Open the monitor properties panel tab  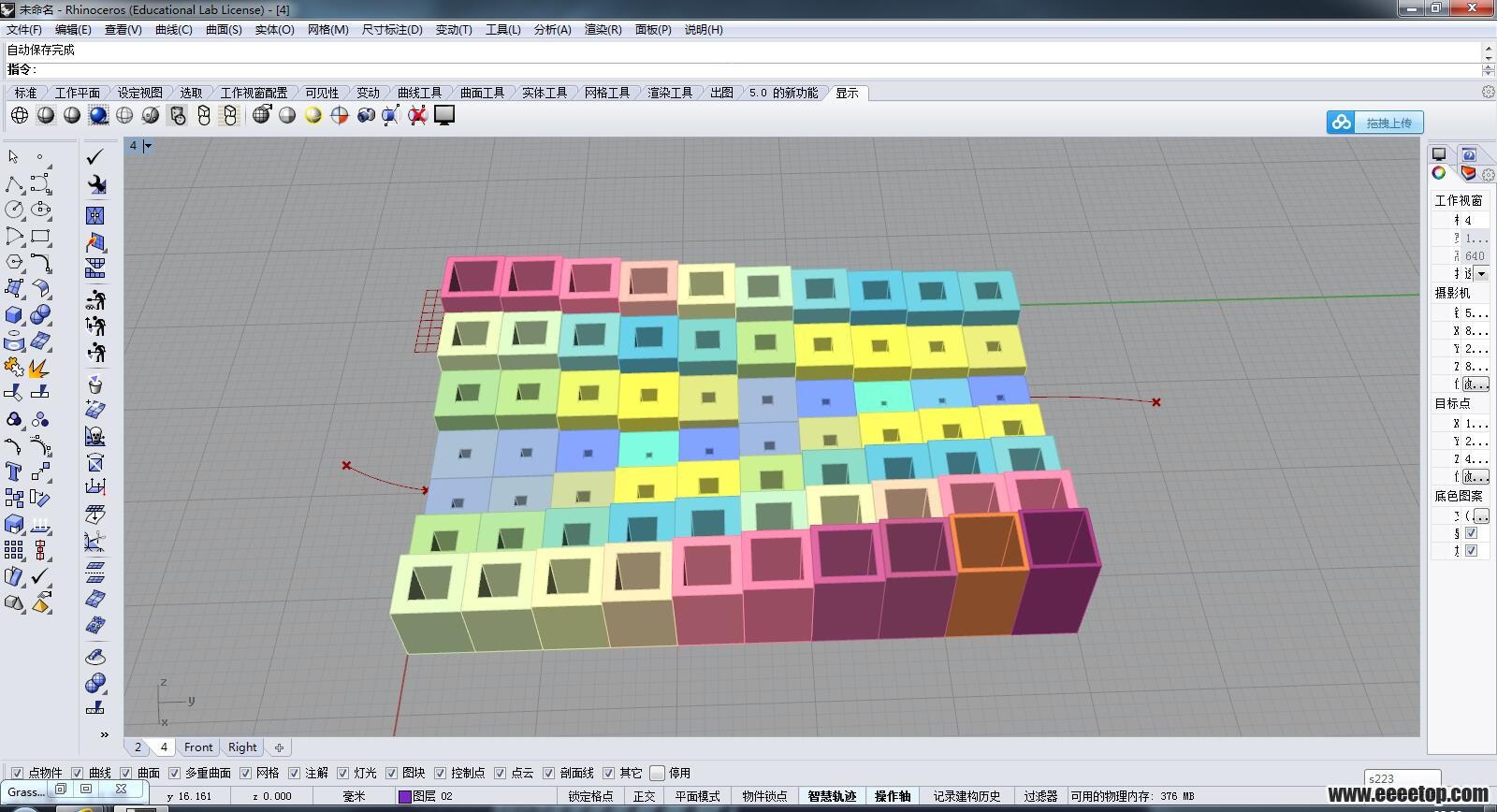coord(1439,154)
